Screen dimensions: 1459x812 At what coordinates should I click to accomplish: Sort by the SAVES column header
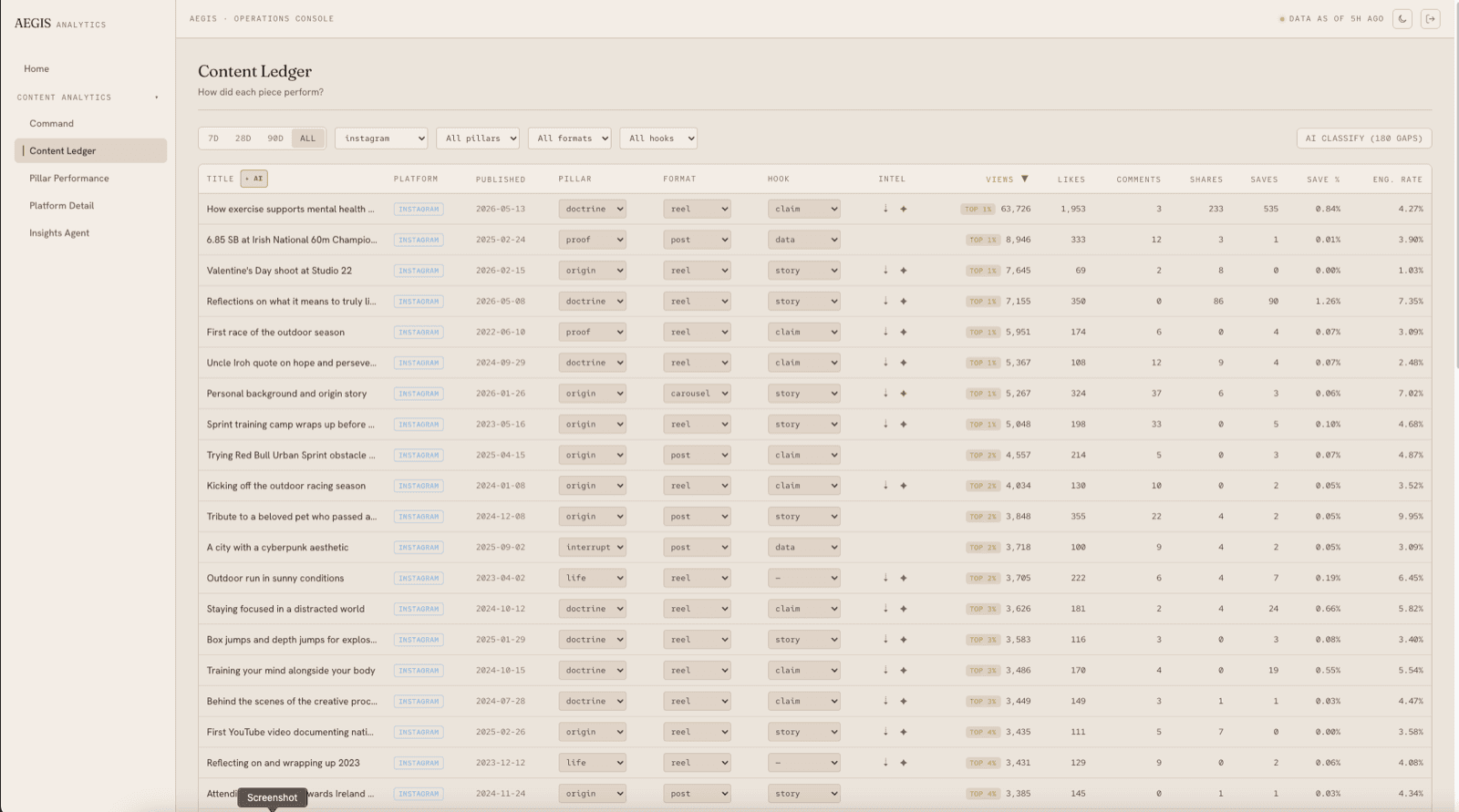click(x=1264, y=180)
